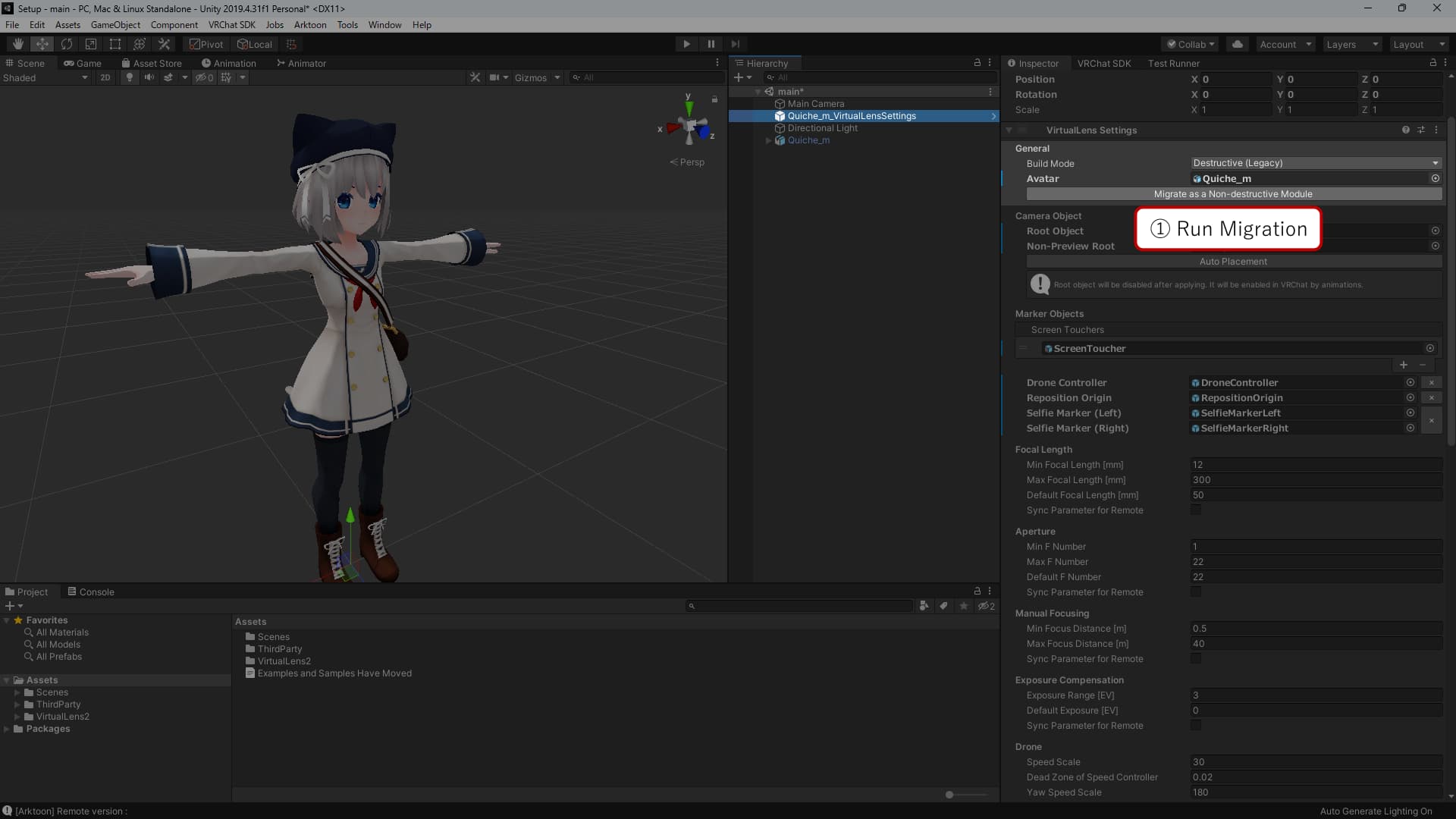Select the Move tool
The image size is (1456, 819).
[42, 44]
